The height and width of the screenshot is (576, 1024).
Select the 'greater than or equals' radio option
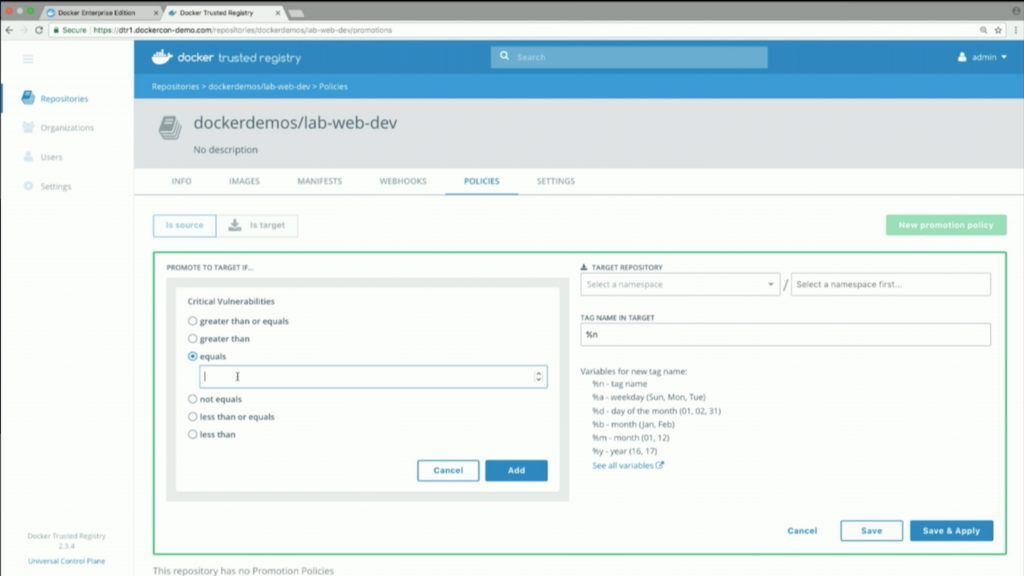[x=193, y=321]
